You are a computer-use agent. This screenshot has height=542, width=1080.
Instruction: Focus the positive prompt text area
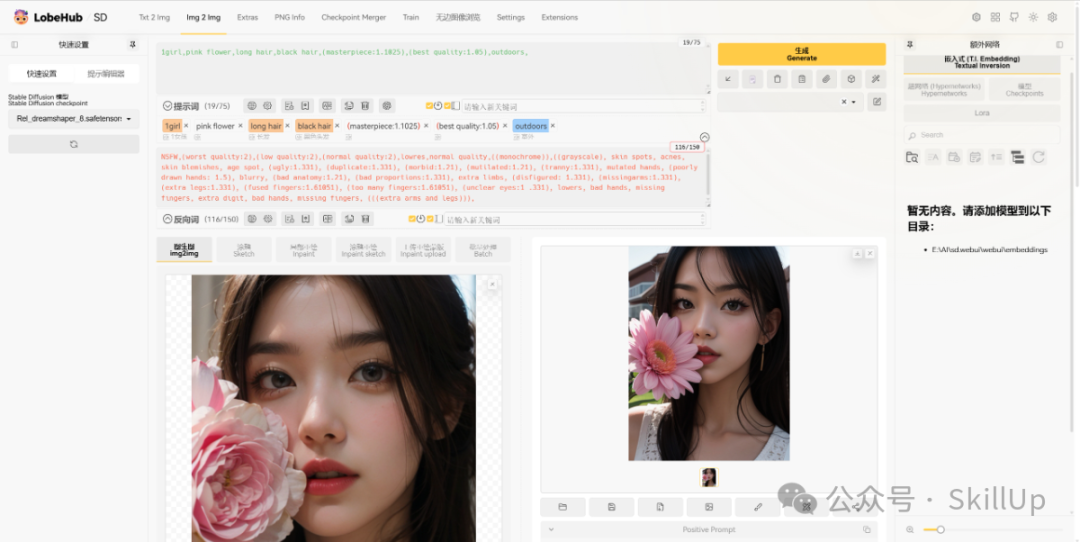coord(433,69)
